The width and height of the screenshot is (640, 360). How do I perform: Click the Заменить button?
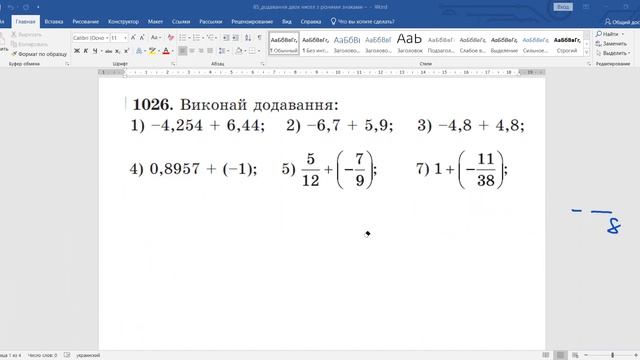[x=611, y=44]
